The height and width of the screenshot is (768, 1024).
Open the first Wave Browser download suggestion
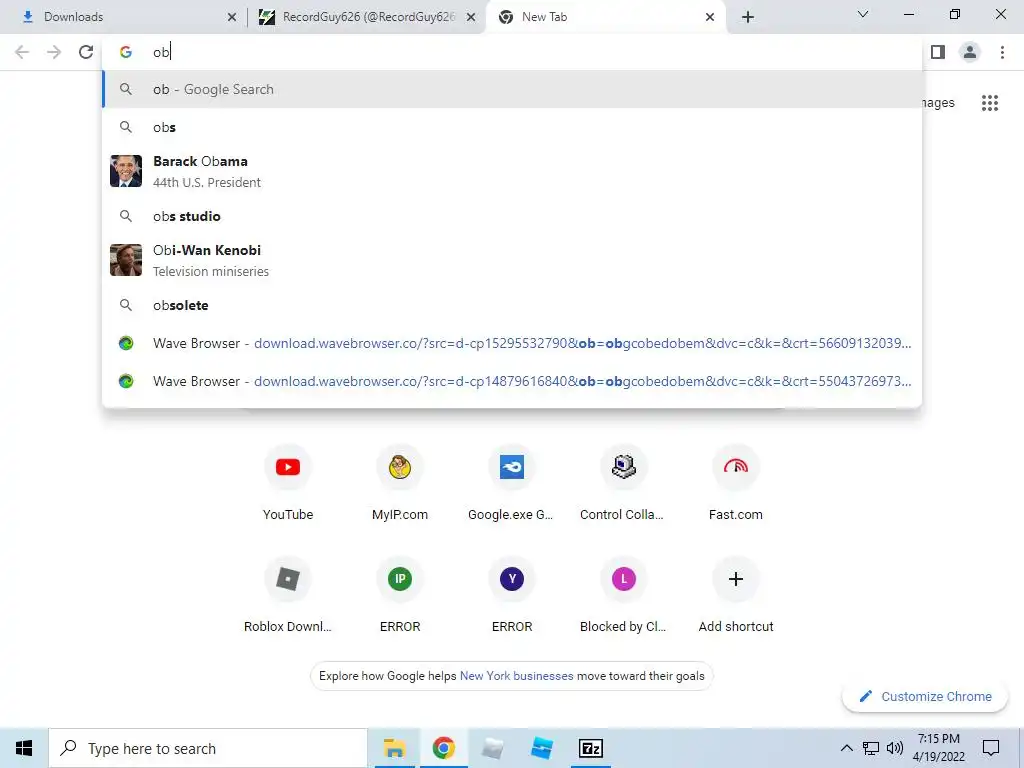(512, 343)
